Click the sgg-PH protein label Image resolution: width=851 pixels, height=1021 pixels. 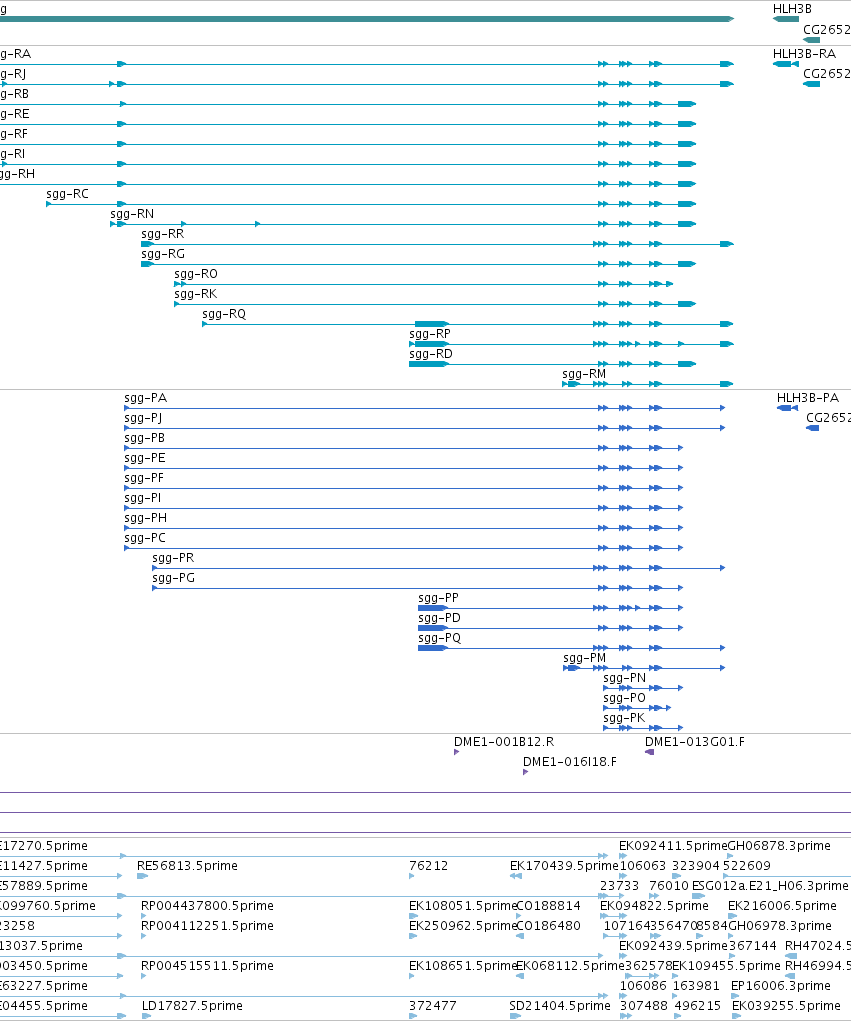[145, 518]
